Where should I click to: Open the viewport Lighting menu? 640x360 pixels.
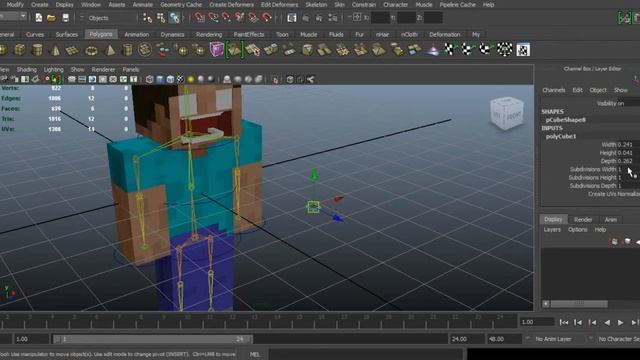pyautogui.click(x=53, y=69)
